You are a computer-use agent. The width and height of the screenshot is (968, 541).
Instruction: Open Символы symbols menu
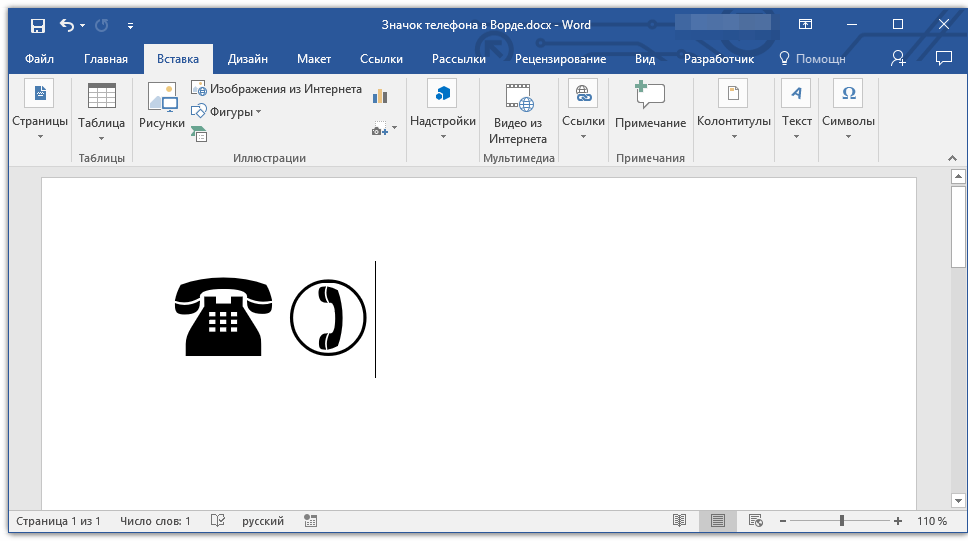click(848, 98)
